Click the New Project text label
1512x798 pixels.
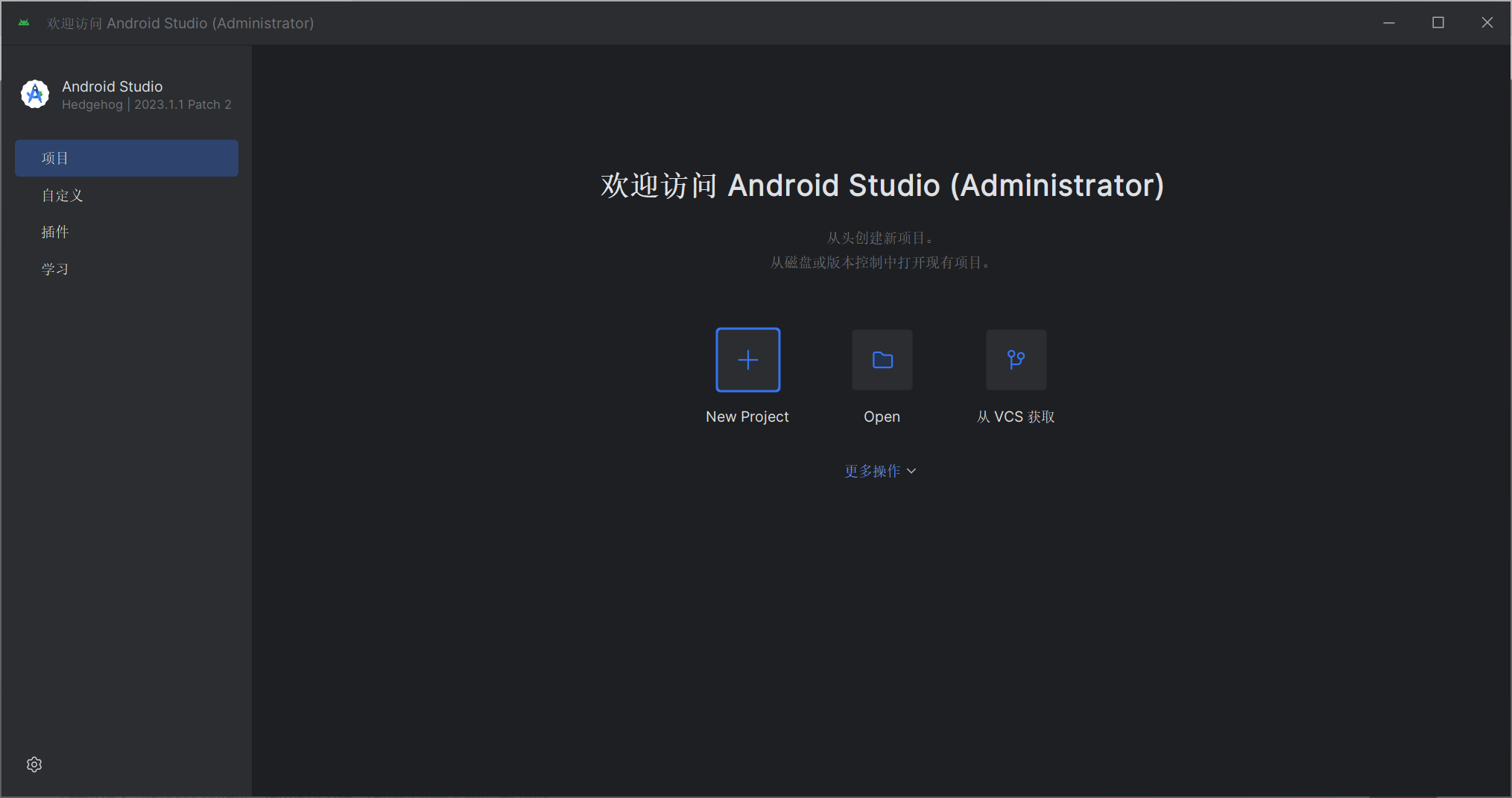pos(747,417)
